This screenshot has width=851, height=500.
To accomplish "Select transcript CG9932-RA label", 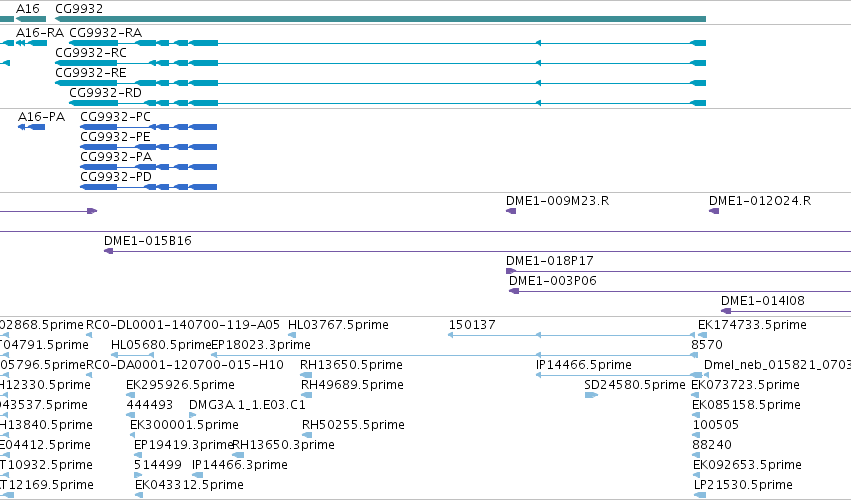I will (x=105, y=33).
